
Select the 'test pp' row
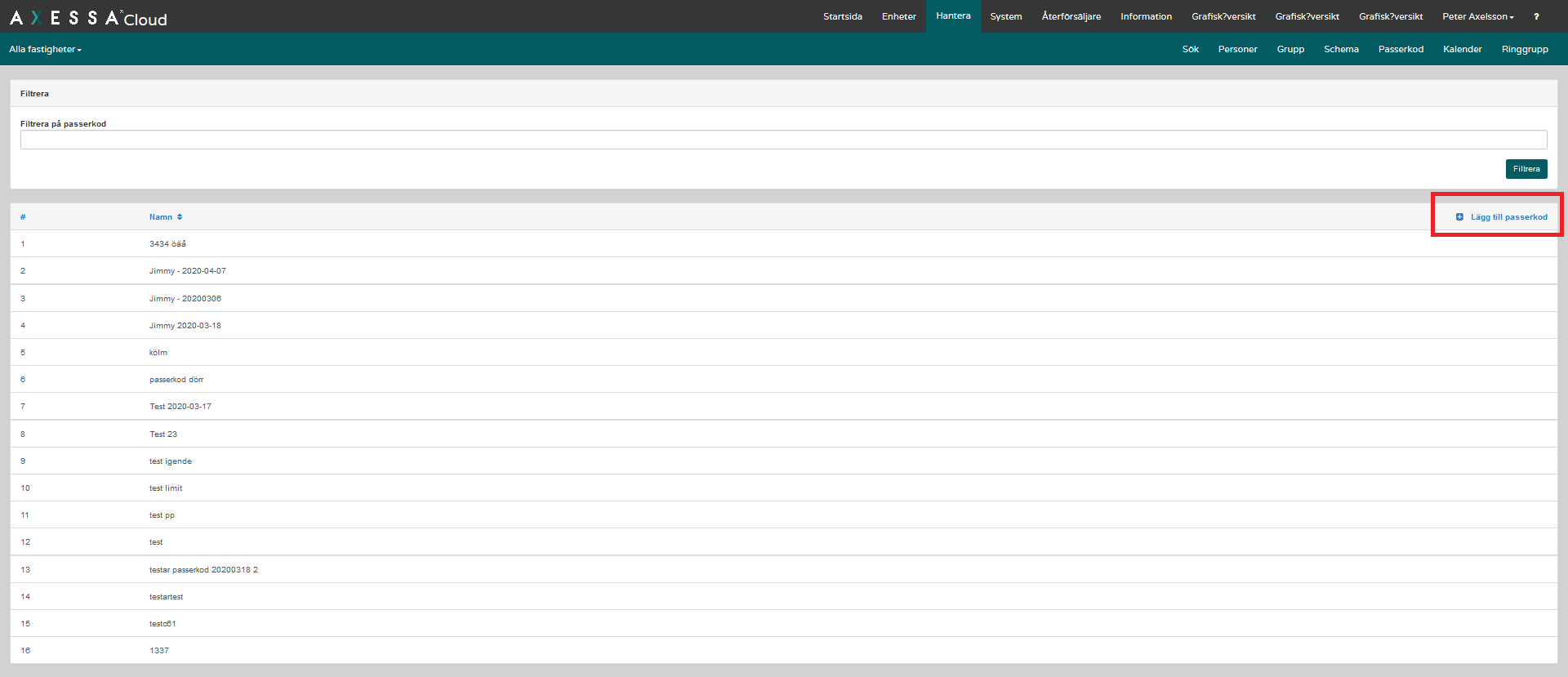tap(783, 514)
